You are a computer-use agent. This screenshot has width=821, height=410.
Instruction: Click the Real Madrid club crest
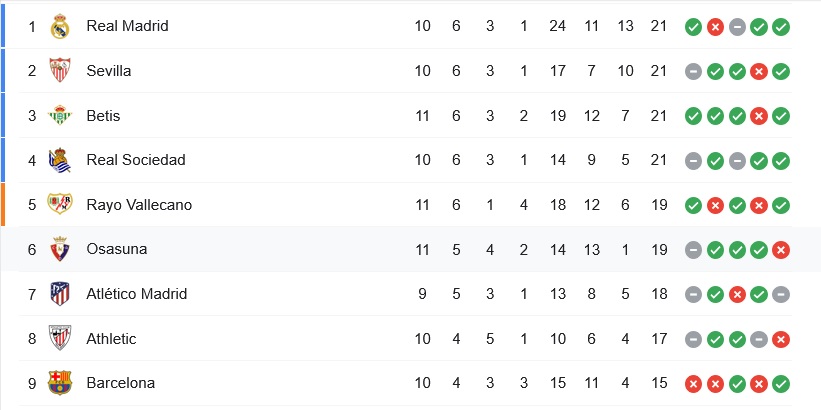click(x=60, y=26)
